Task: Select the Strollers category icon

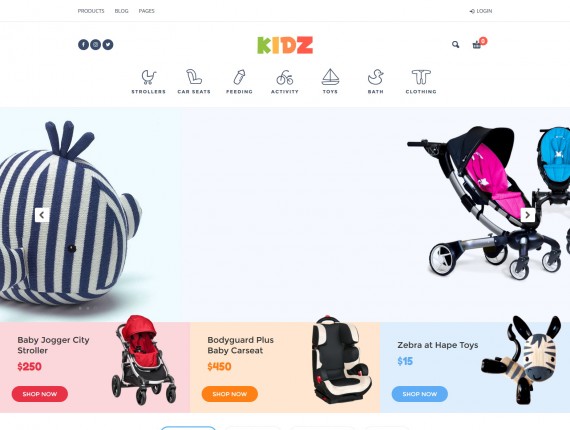Action: pyautogui.click(x=148, y=77)
